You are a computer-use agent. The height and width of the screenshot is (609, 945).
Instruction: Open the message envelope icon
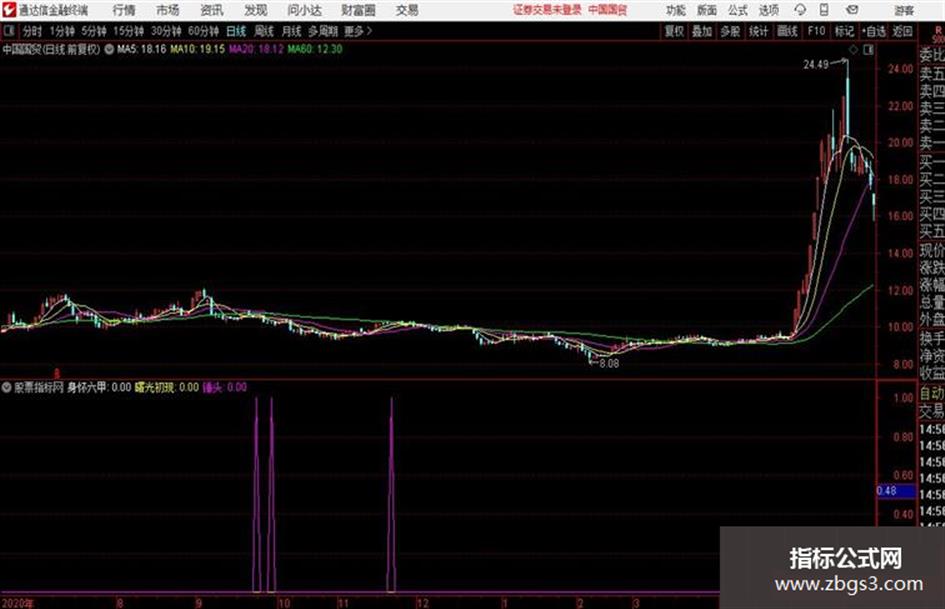(852, 10)
